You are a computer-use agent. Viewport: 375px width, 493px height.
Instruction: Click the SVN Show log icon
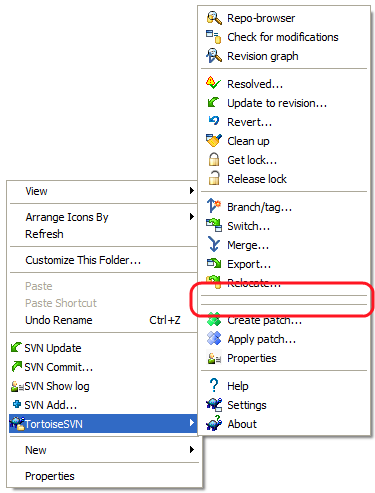click(x=17, y=386)
